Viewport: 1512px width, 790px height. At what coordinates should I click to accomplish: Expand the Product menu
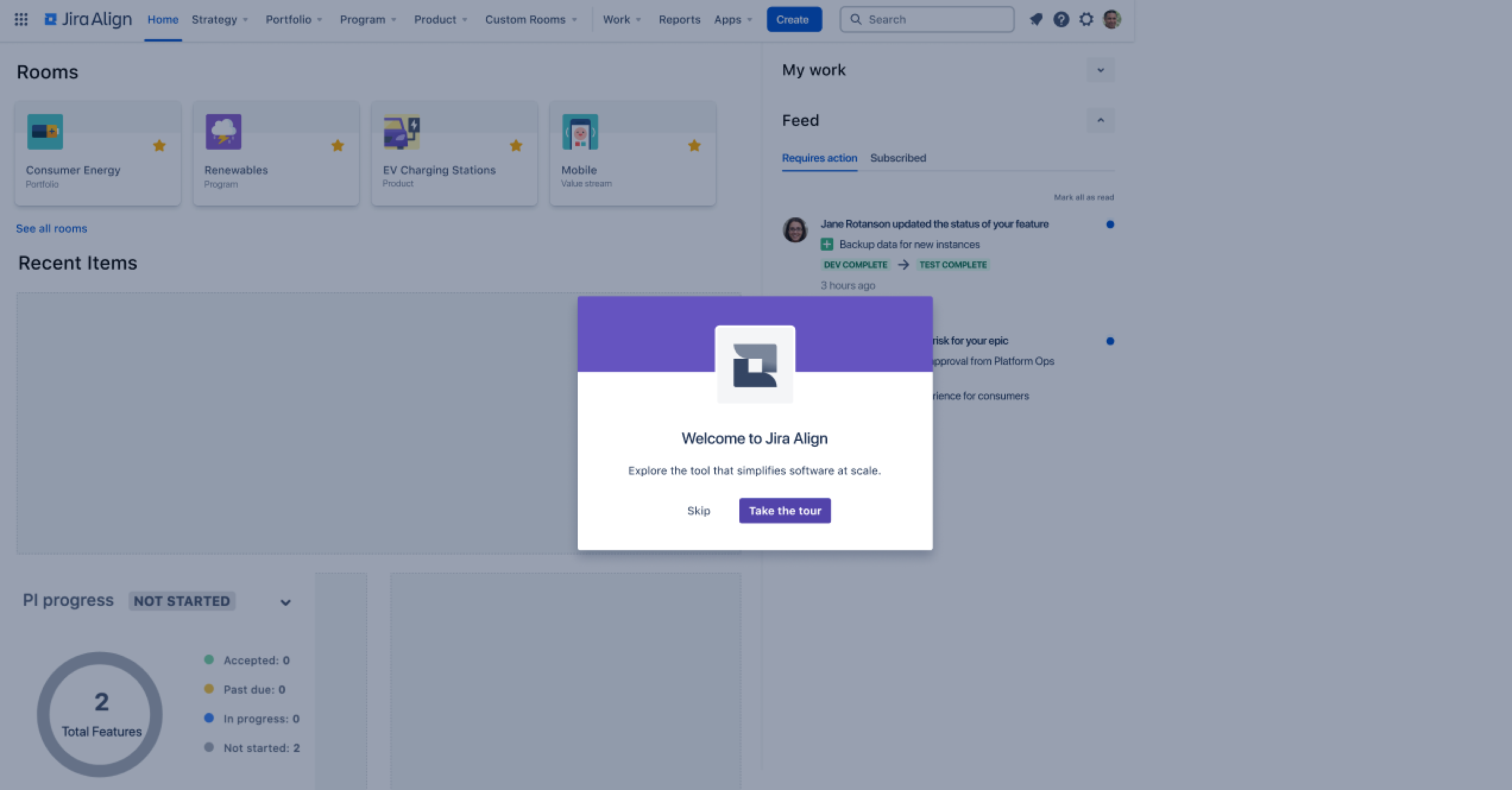click(x=441, y=20)
